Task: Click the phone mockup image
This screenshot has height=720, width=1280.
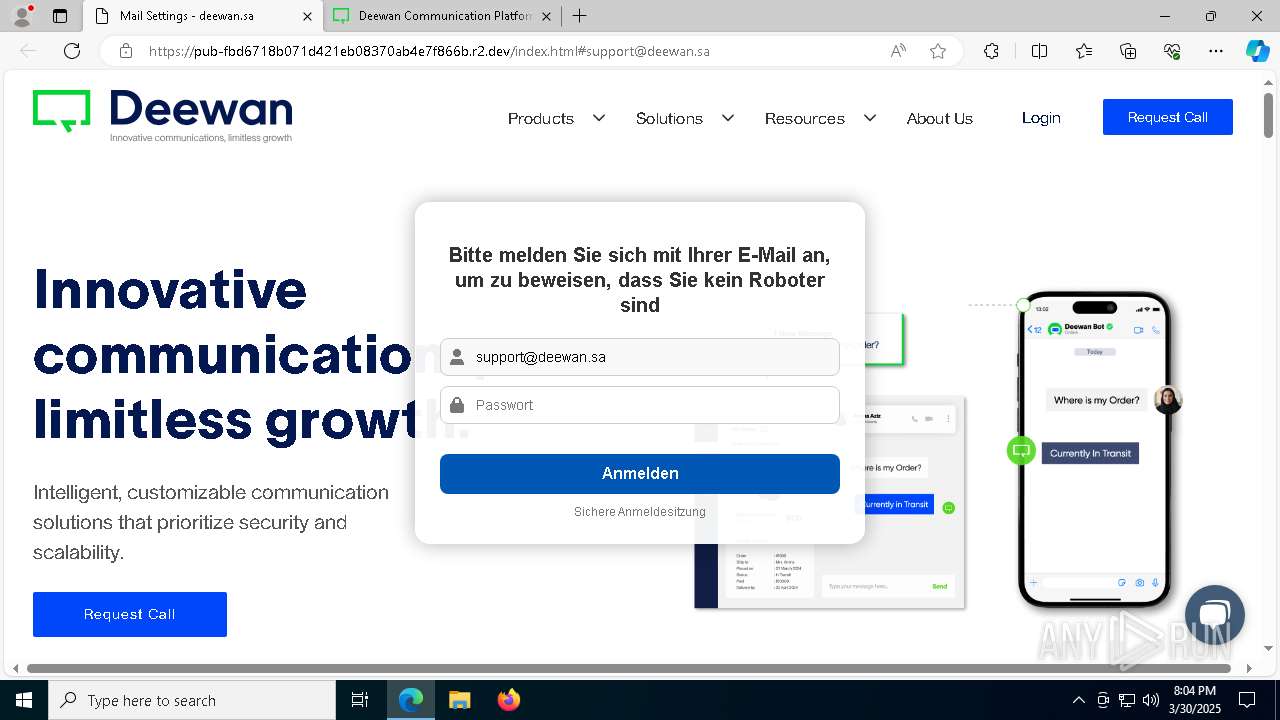Action: (1095, 450)
